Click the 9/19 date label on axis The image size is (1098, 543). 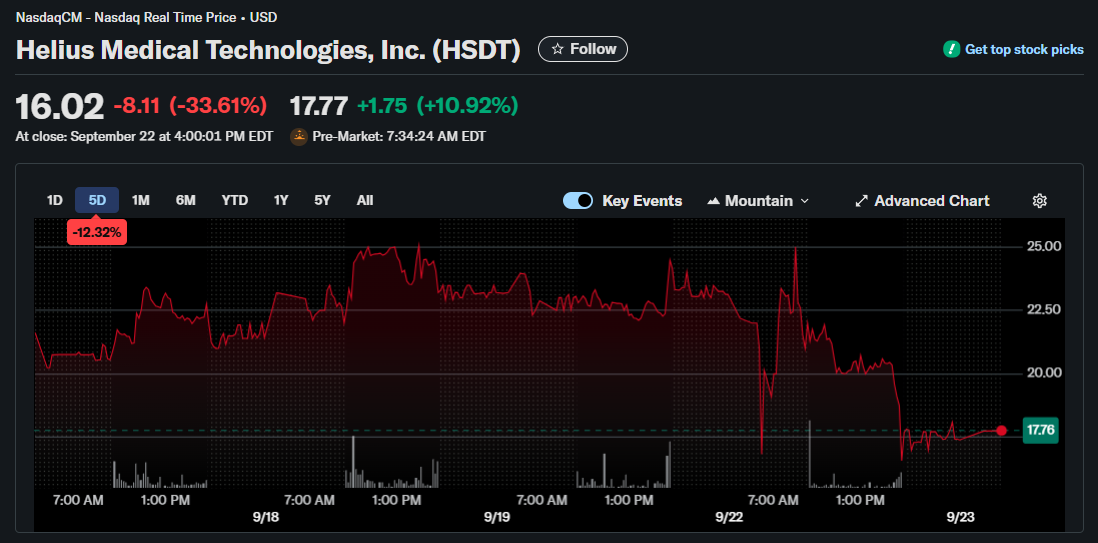496,517
